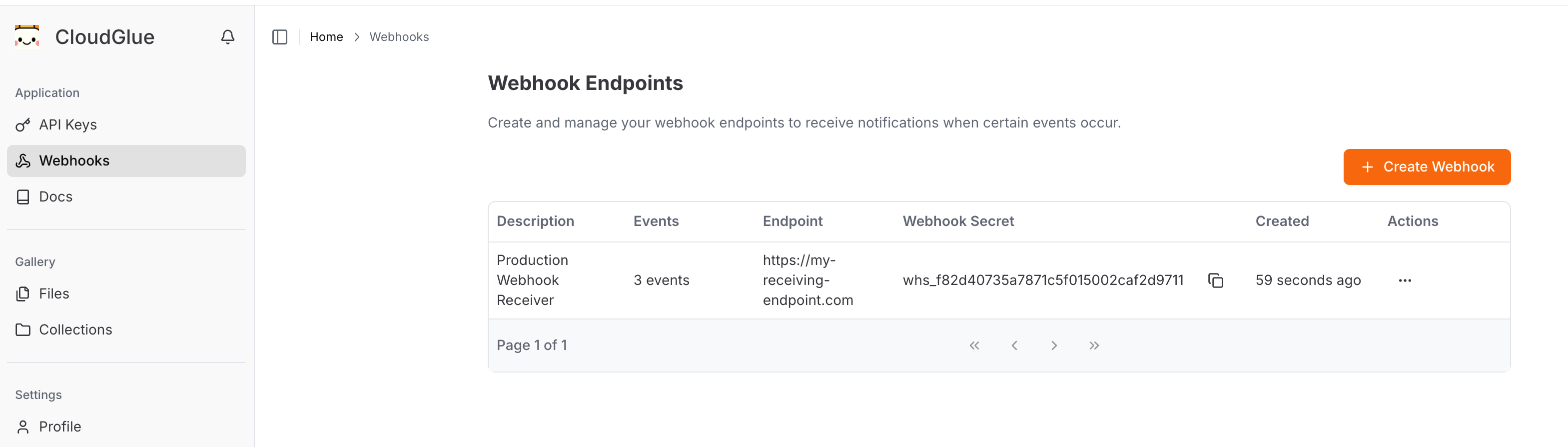Click the Webhook Secret column header
Image resolution: width=1568 pixels, height=447 pixels.
[958, 221]
